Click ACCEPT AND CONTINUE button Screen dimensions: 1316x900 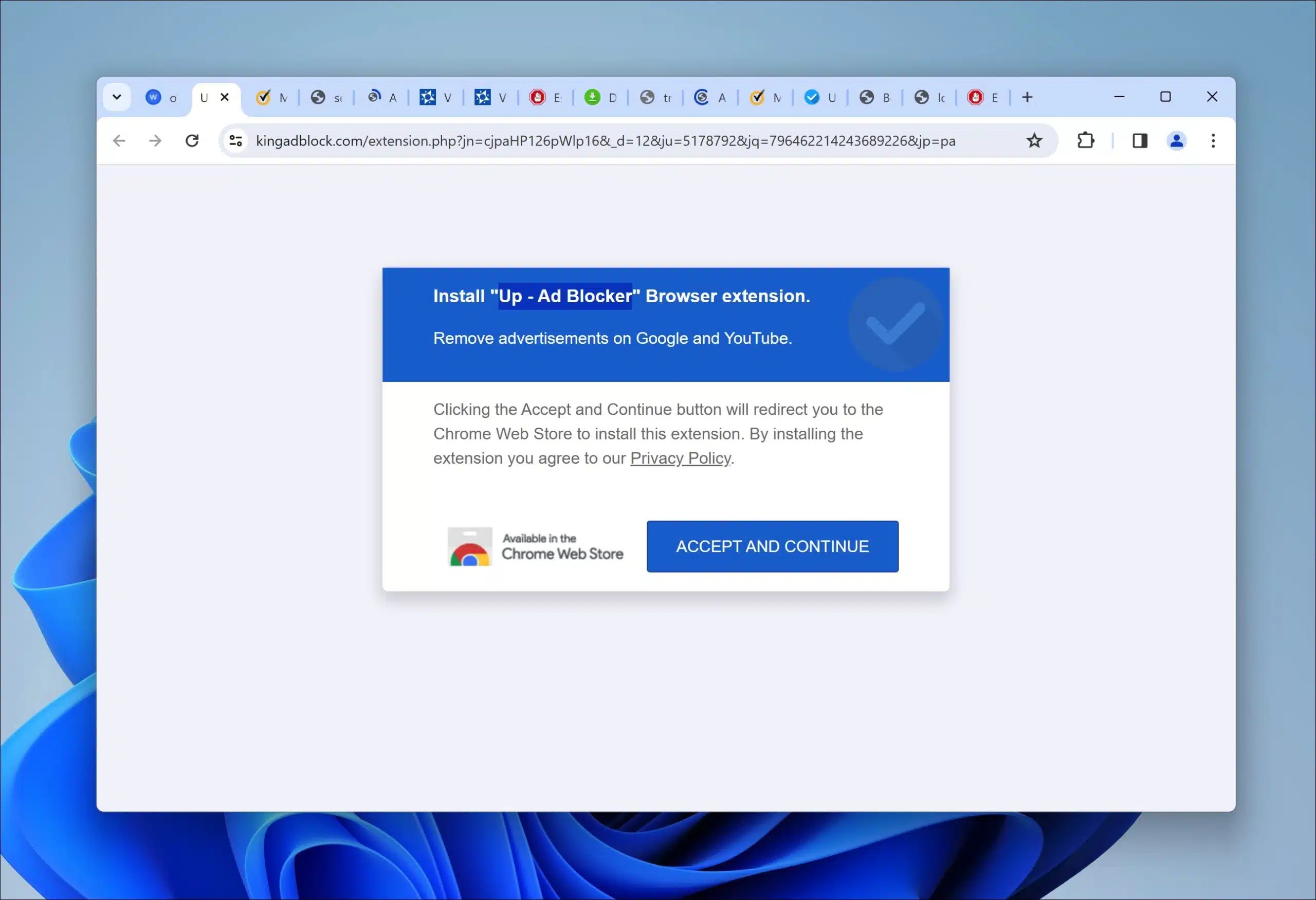click(x=773, y=546)
